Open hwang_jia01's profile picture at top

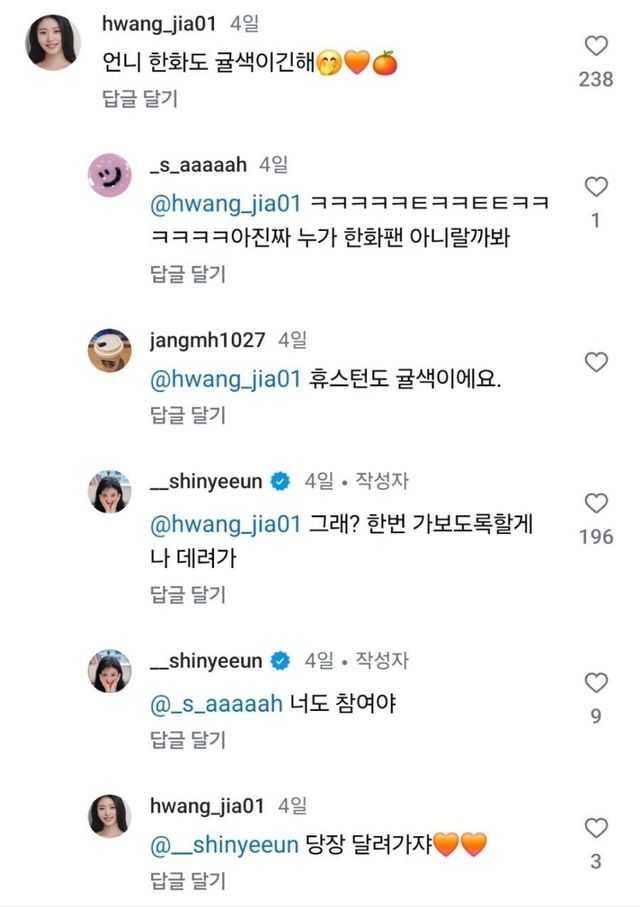(53, 42)
